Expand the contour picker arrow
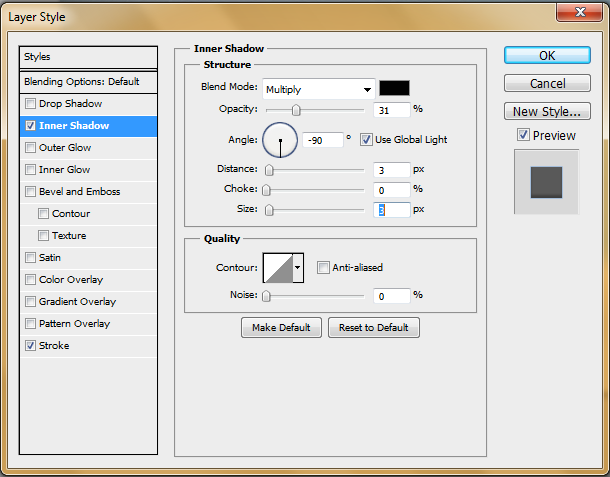The width and height of the screenshot is (610, 477). click(297, 268)
